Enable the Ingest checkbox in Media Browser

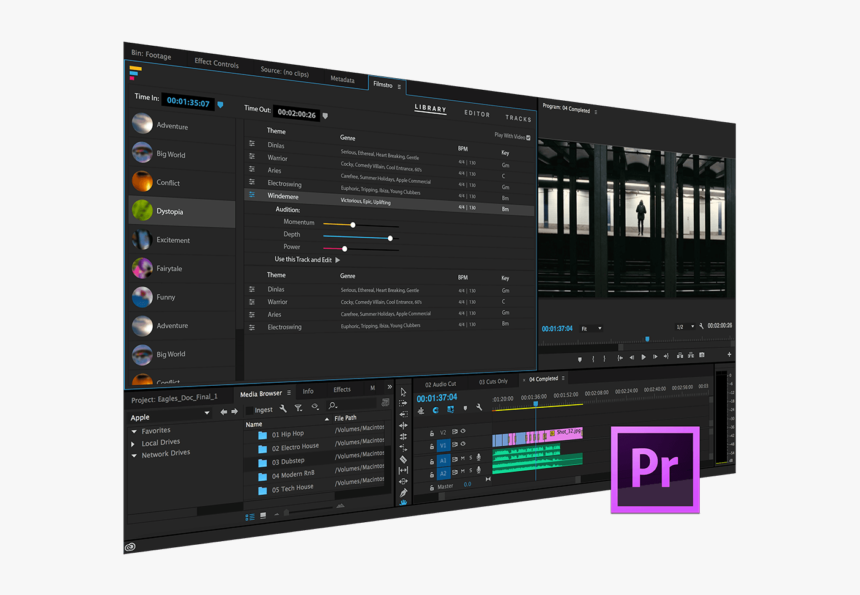[250, 409]
